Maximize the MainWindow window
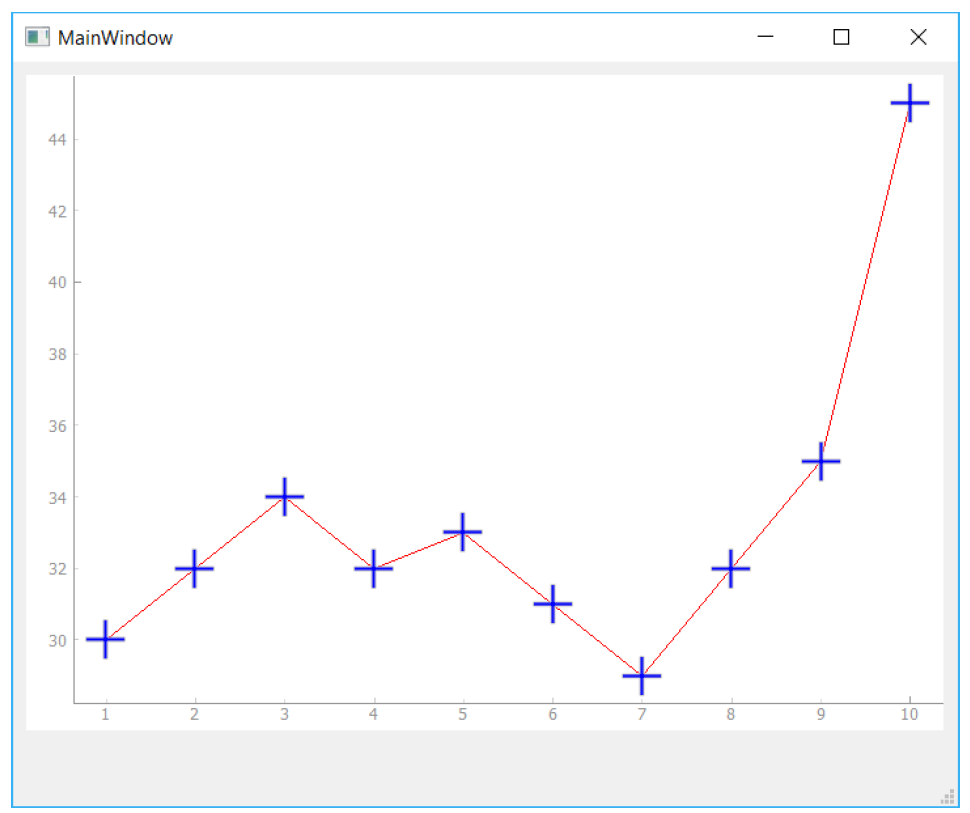The height and width of the screenshot is (813, 970). (x=841, y=37)
